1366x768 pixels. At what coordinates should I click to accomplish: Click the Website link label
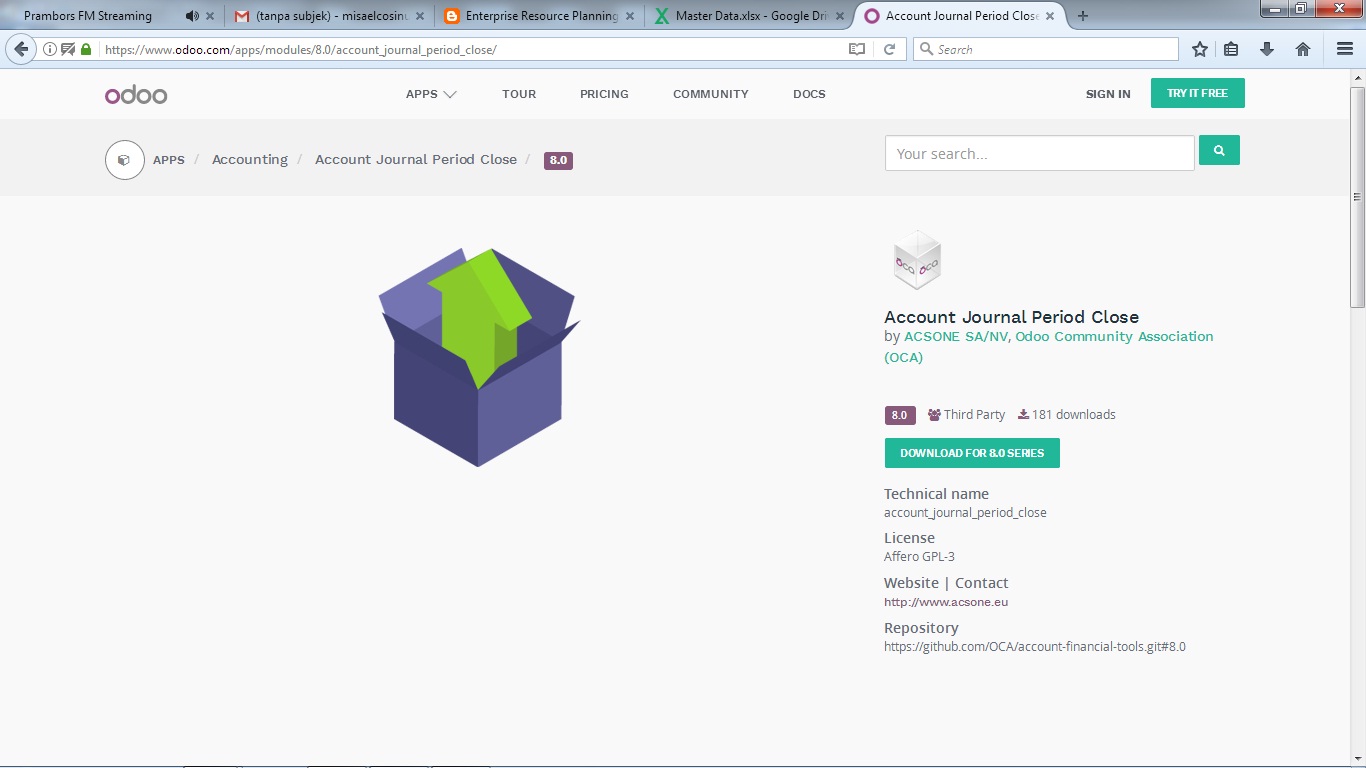[x=911, y=583]
